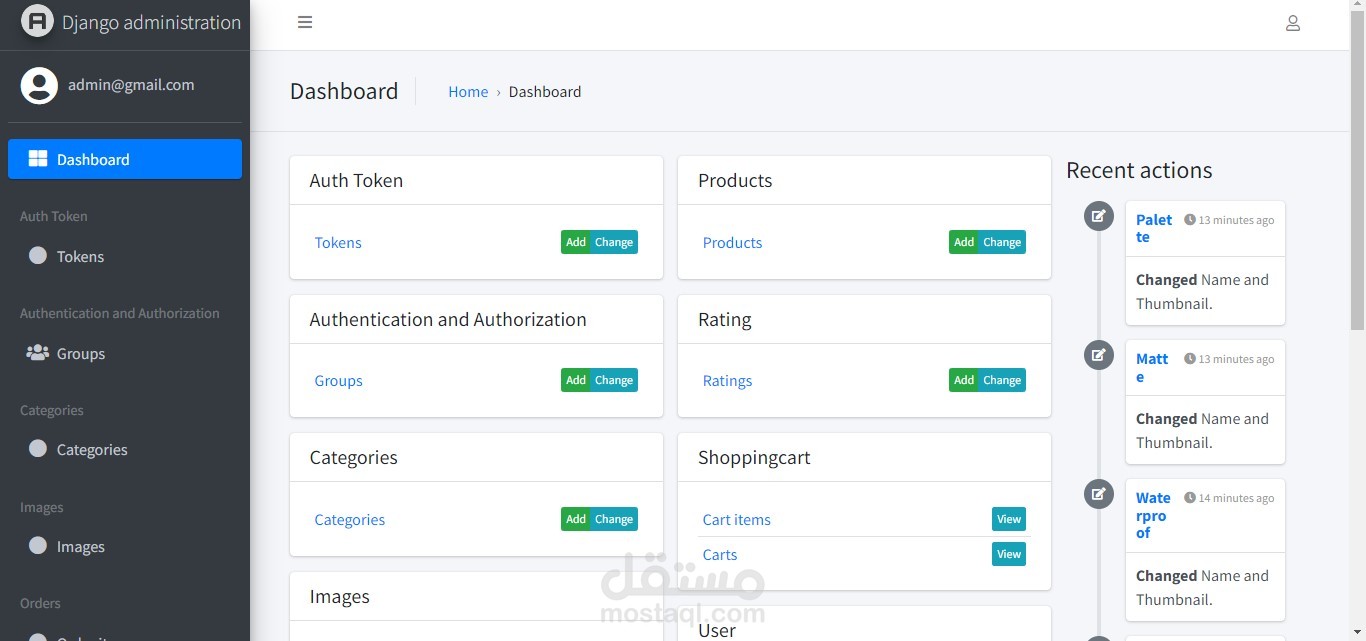This screenshot has height=641, width=1366.
Task: Select Images in the sidebar menu
Action: pyautogui.click(x=80, y=547)
